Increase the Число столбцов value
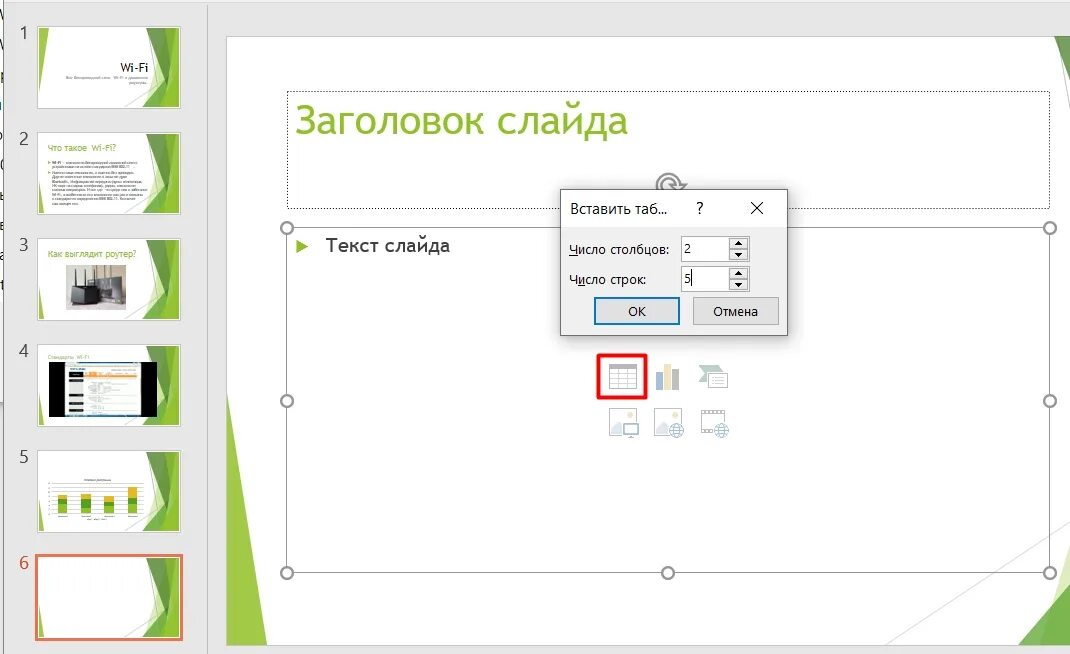Screen dimensions: 1070x654 tap(738, 243)
